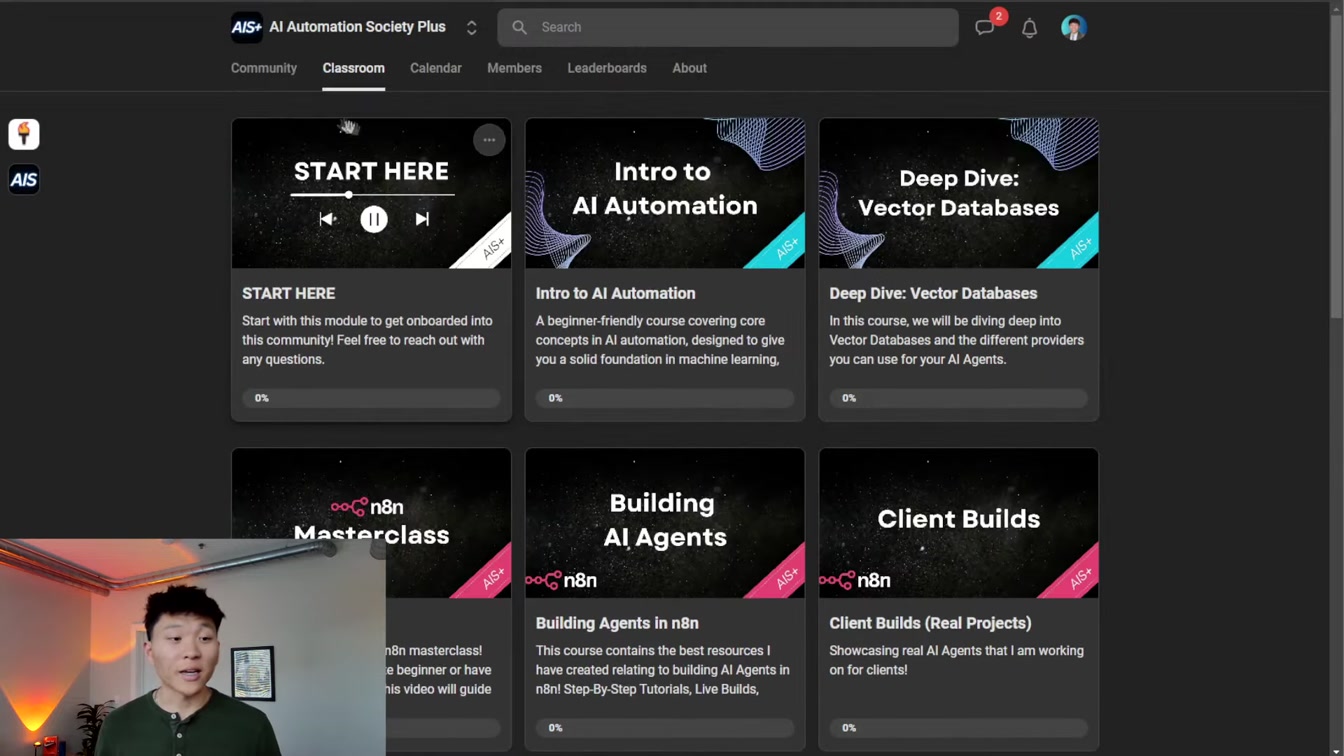Screen dimensions: 1344x756
Task: Click the Client Builds progress bar
Action: [959, 728]
